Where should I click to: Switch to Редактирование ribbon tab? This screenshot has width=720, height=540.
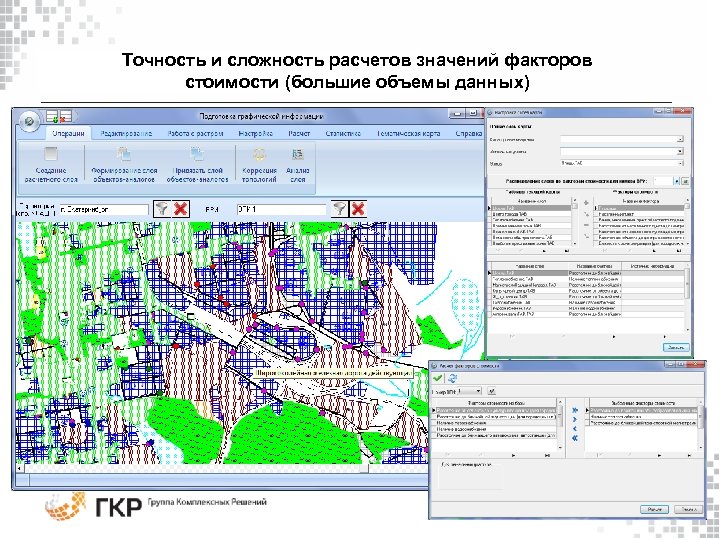click(126, 134)
